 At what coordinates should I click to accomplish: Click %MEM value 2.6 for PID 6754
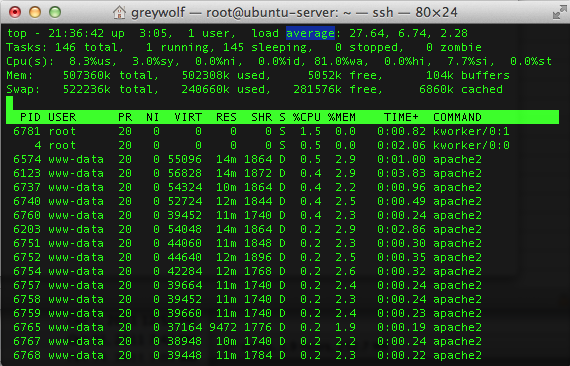click(x=345, y=271)
